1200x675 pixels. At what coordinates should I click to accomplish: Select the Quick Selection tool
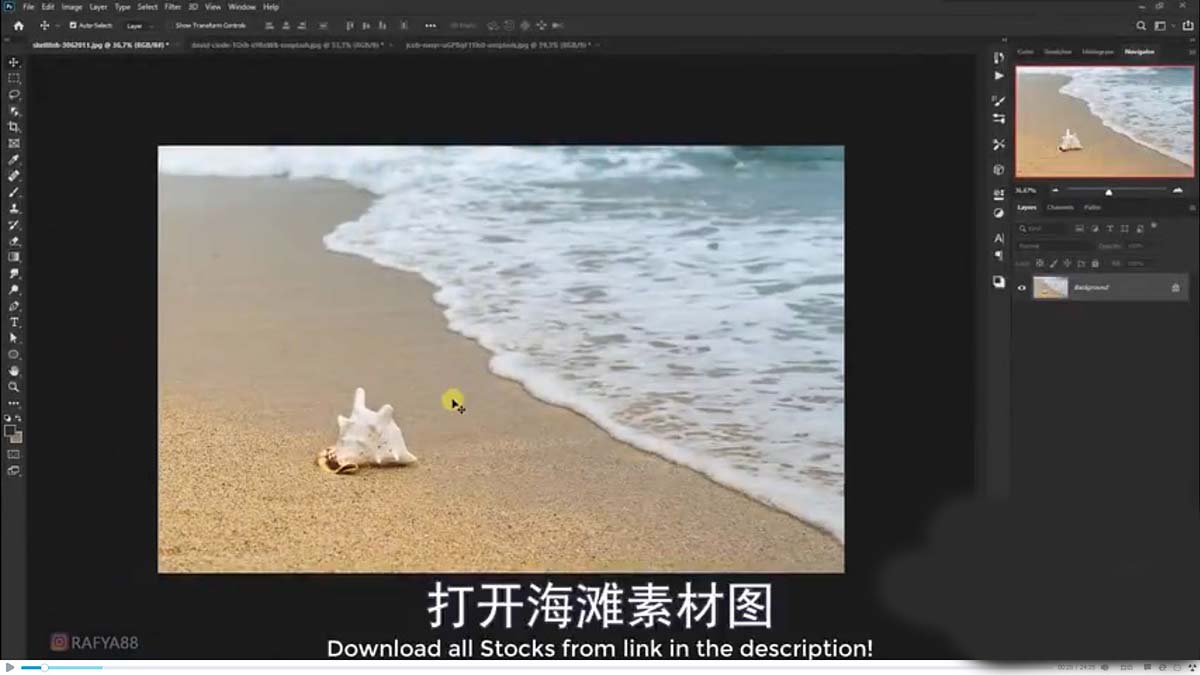(x=14, y=111)
